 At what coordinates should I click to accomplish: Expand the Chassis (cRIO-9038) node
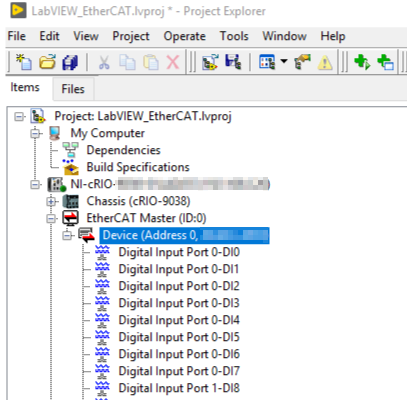[x=51, y=201]
